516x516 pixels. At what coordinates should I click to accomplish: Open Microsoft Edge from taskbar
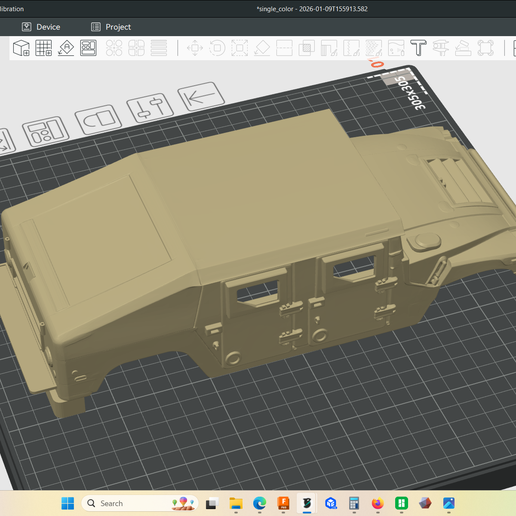click(x=260, y=503)
